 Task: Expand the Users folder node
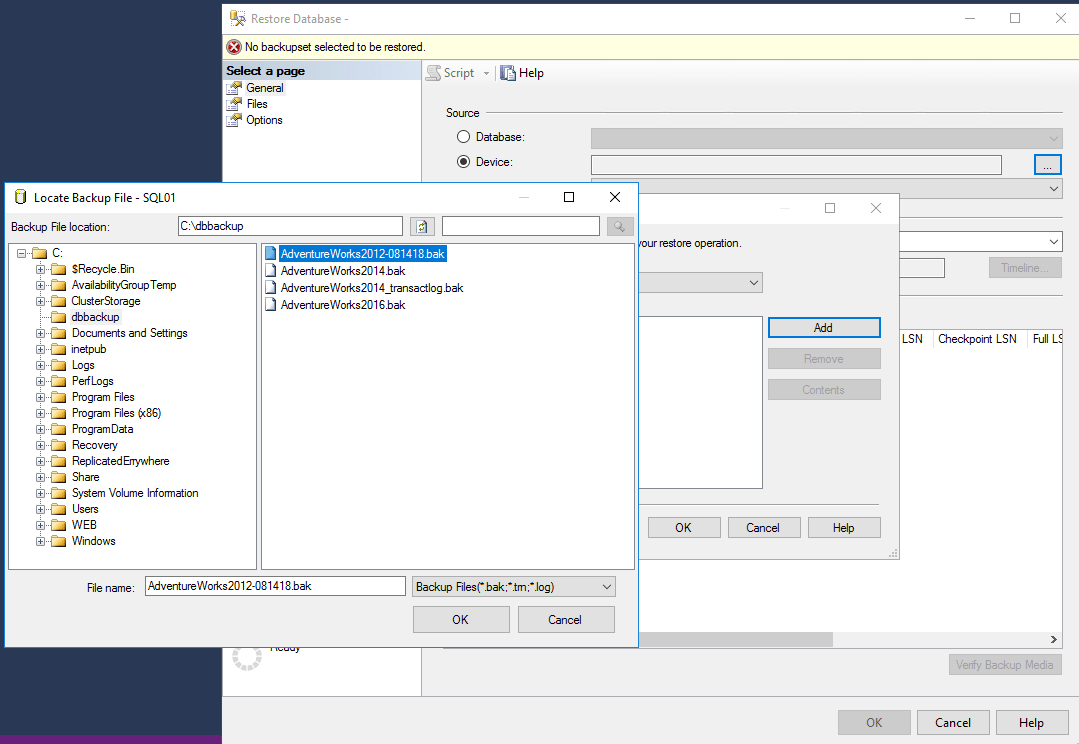pos(41,509)
